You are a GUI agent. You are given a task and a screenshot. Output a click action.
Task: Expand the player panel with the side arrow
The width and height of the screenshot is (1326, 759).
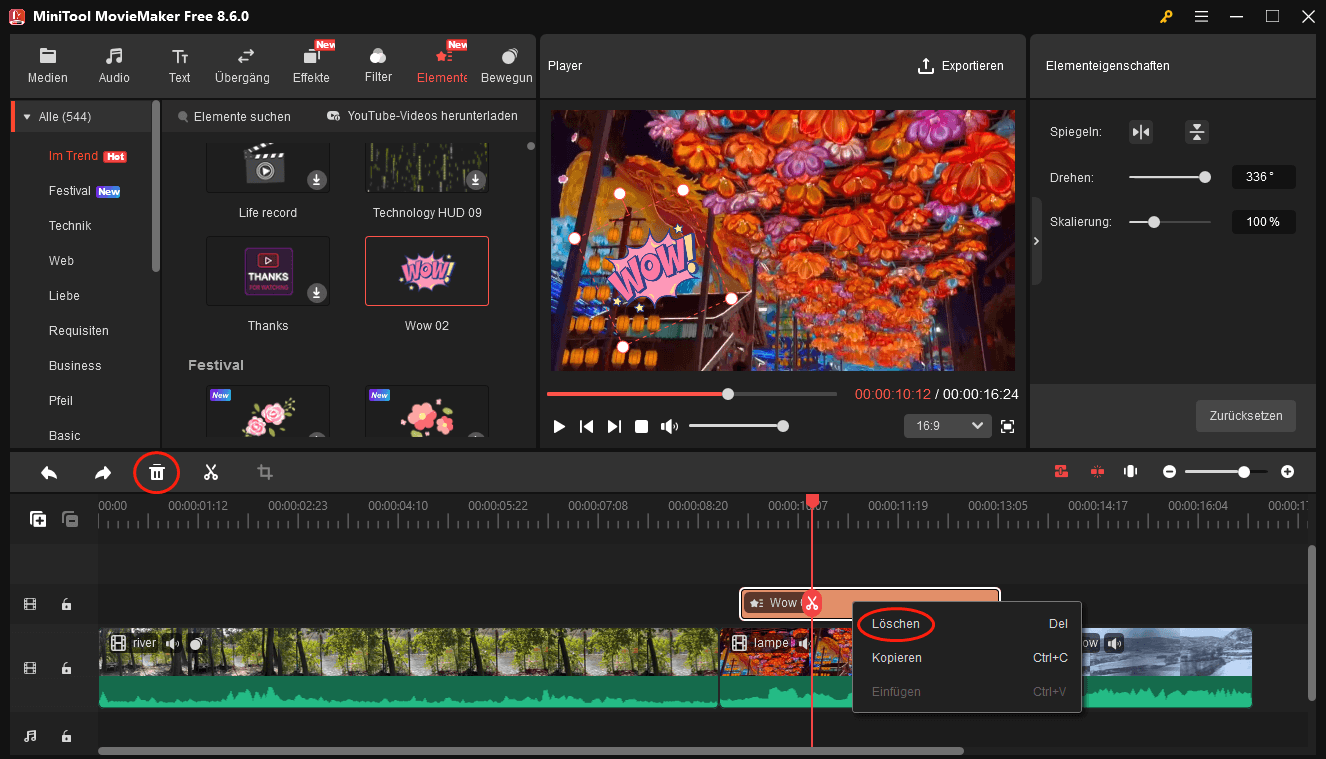(1038, 240)
